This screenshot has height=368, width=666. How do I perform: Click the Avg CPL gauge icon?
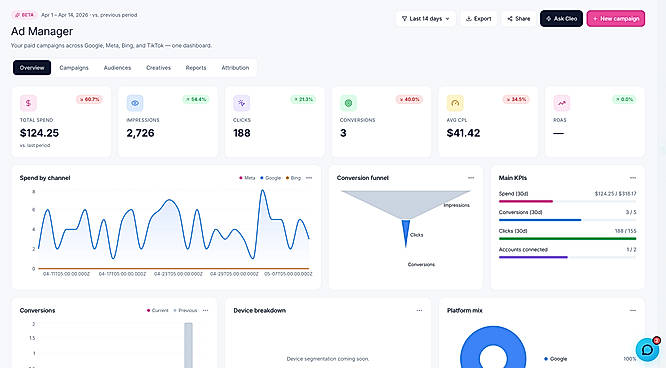pos(455,103)
